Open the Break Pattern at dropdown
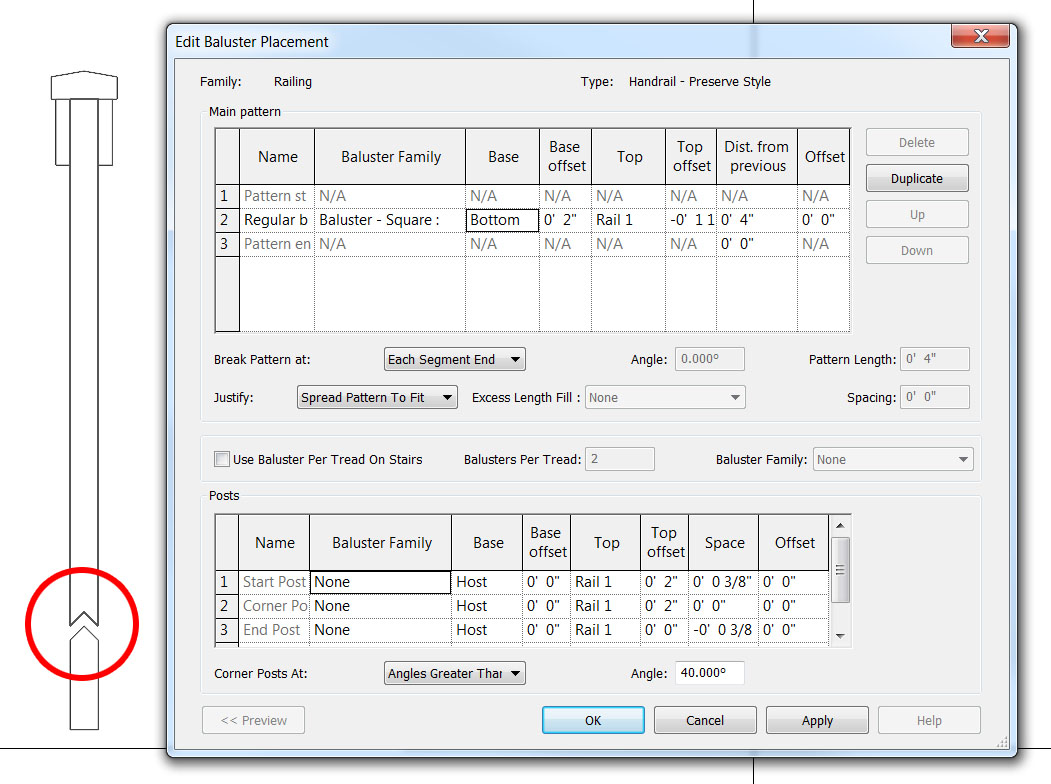Viewport: 1051px width, 784px height. (x=454, y=359)
